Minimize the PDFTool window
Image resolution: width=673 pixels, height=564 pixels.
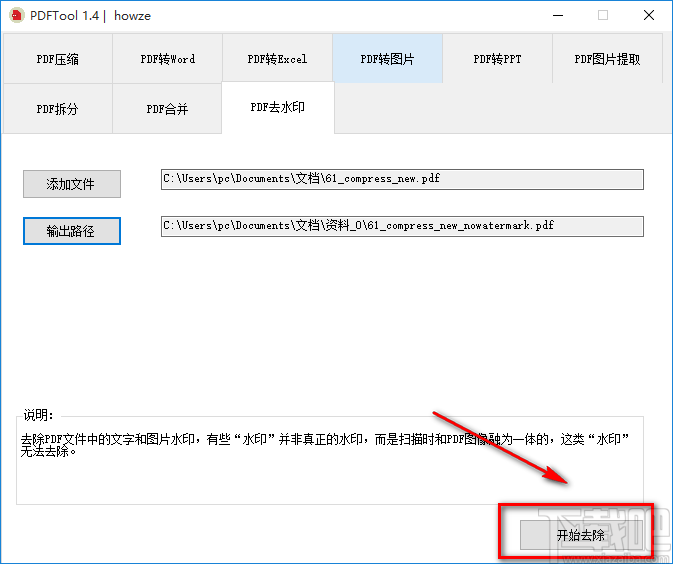(558, 15)
